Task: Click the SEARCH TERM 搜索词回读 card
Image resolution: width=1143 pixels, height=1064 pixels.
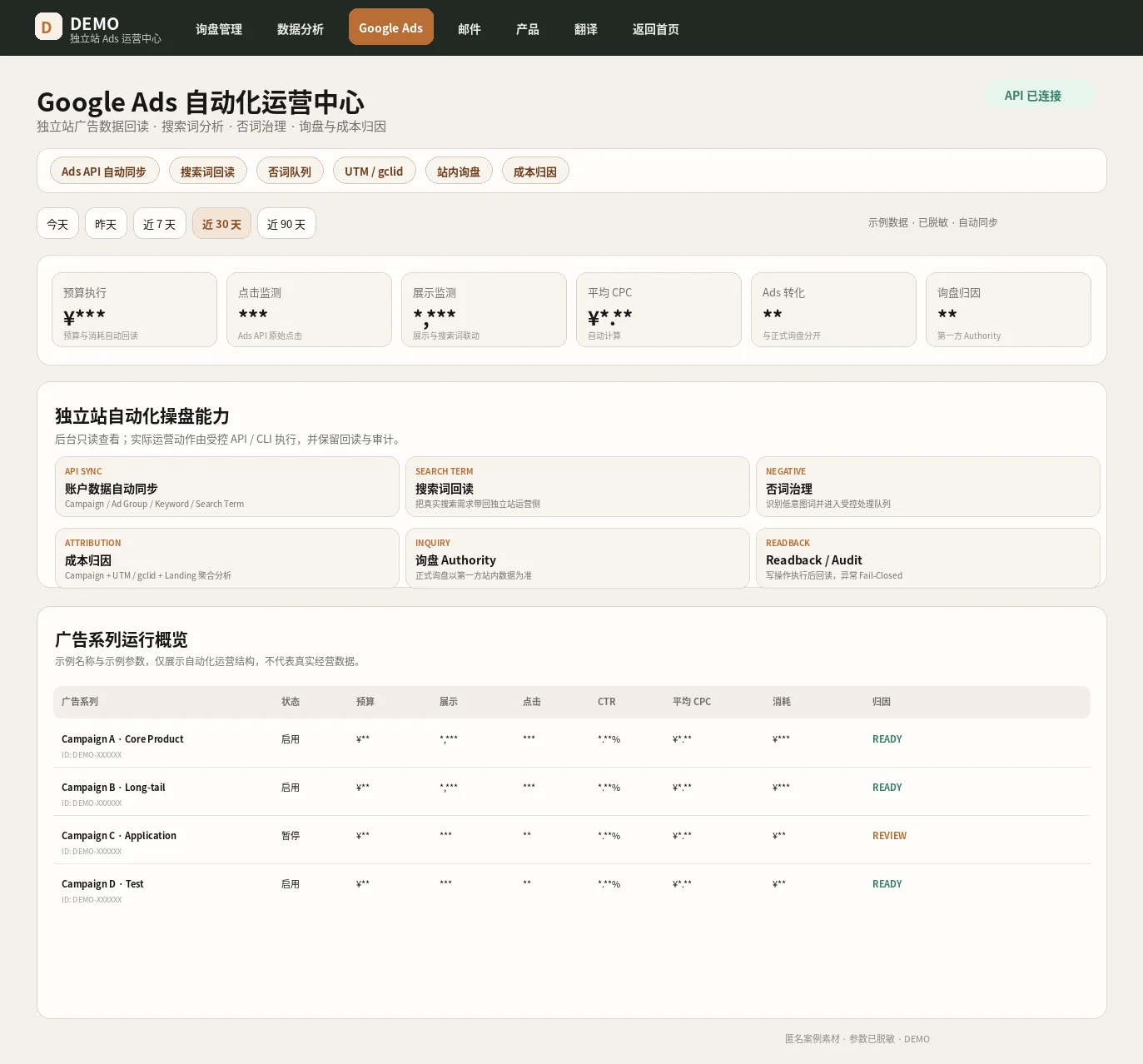Action: point(578,486)
